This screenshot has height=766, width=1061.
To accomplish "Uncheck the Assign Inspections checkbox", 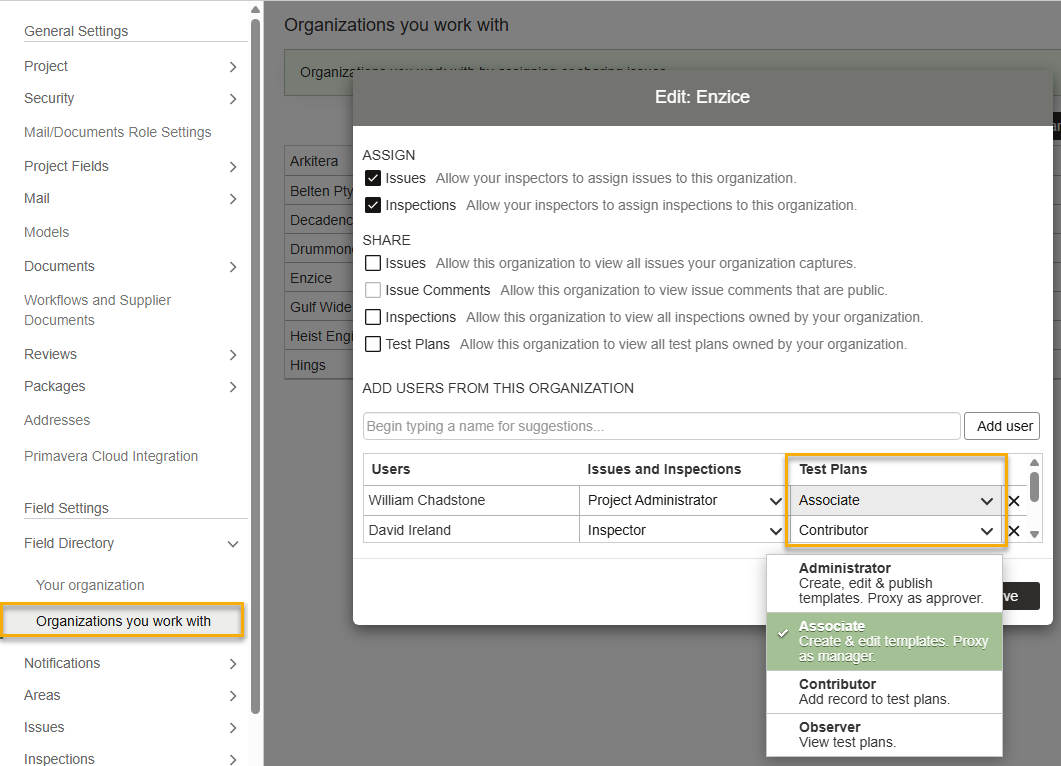I will [x=373, y=205].
